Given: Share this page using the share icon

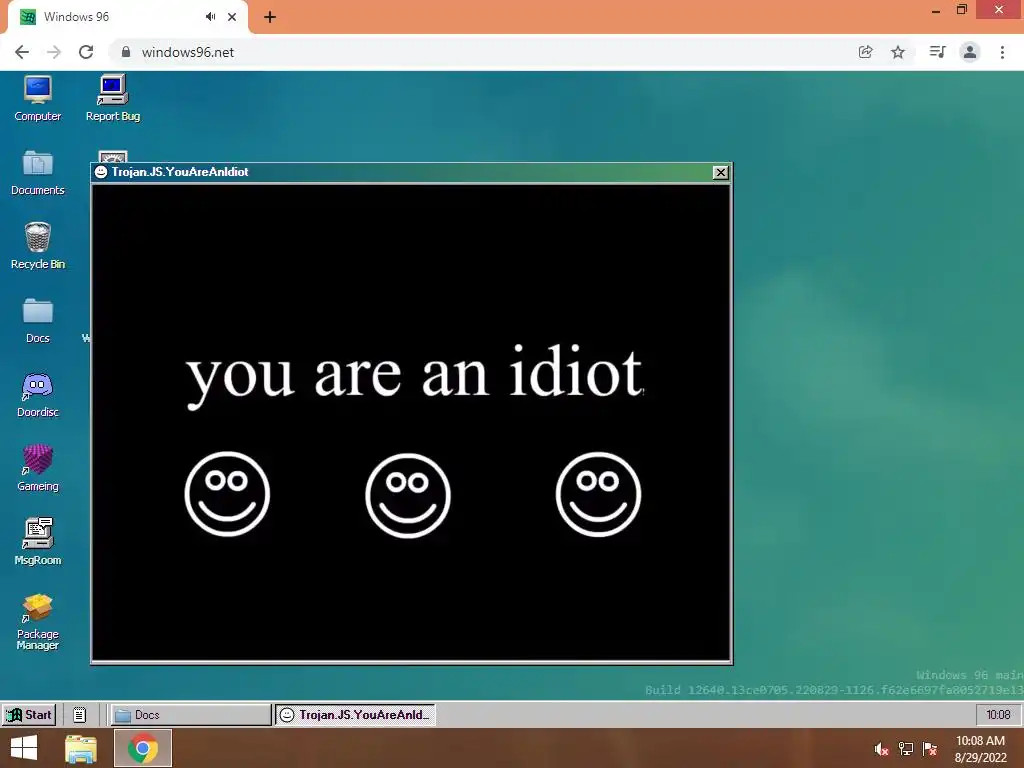Looking at the screenshot, I should tap(866, 52).
